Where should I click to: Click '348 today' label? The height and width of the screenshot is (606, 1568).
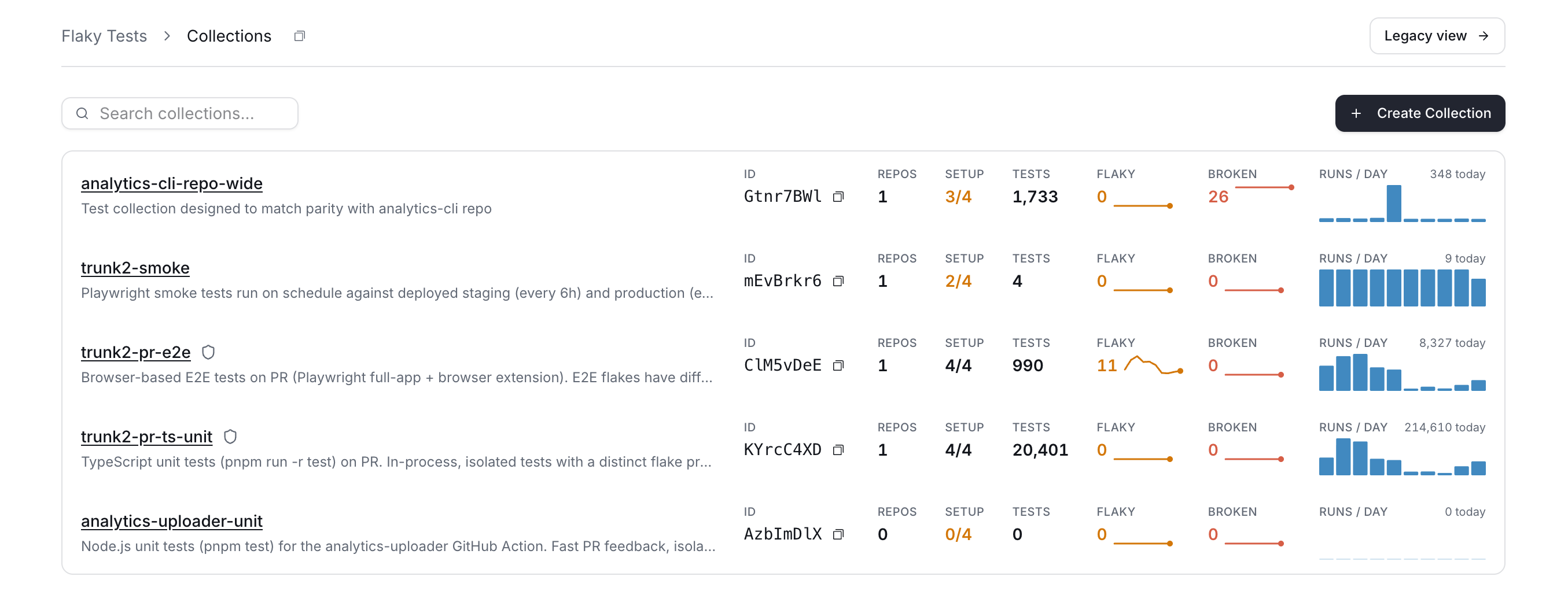1457,174
